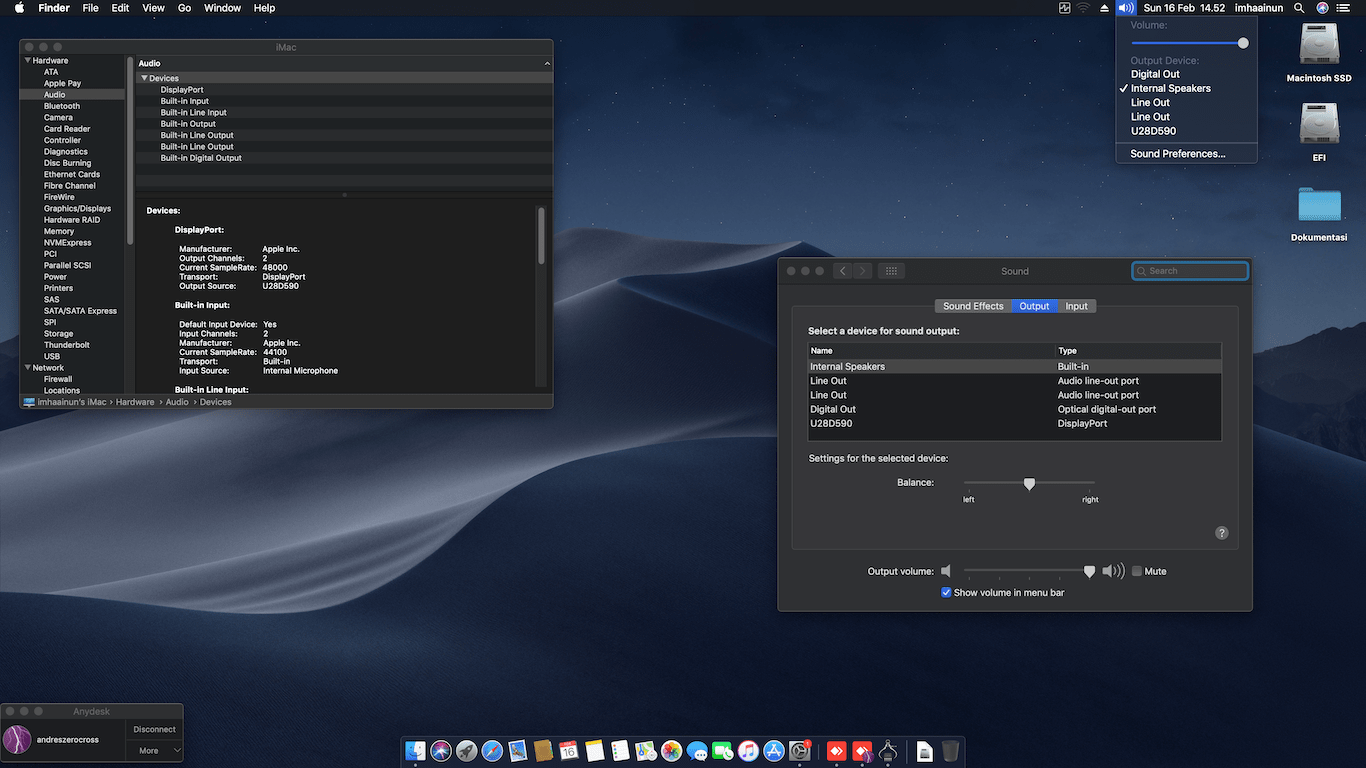Open help button in Sound window
The height and width of the screenshot is (768, 1366).
pos(1221,533)
